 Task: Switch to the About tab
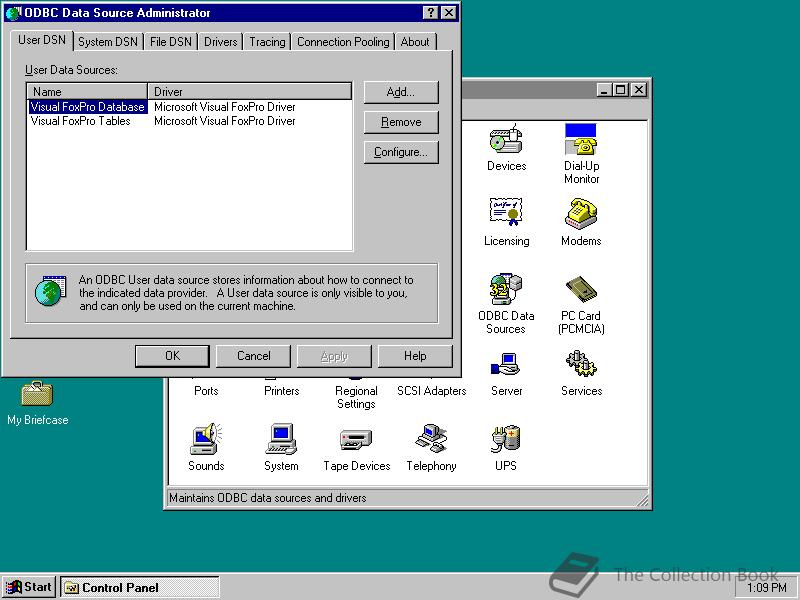pyautogui.click(x=415, y=42)
